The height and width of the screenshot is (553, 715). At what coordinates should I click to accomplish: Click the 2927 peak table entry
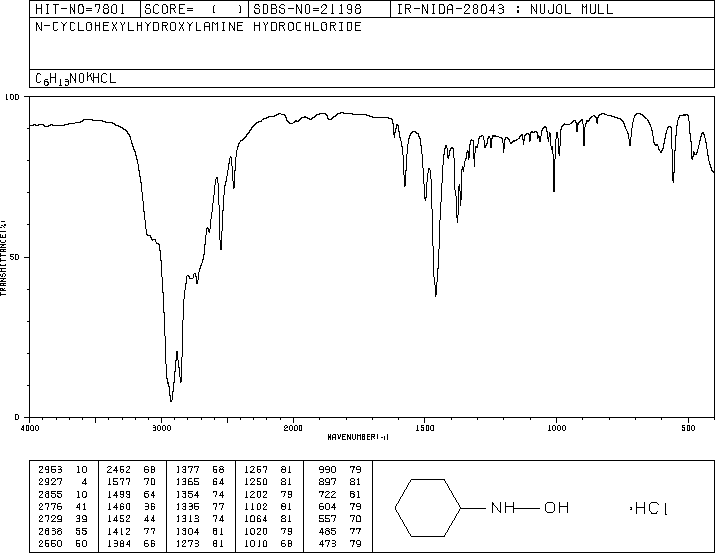click(x=63, y=482)
